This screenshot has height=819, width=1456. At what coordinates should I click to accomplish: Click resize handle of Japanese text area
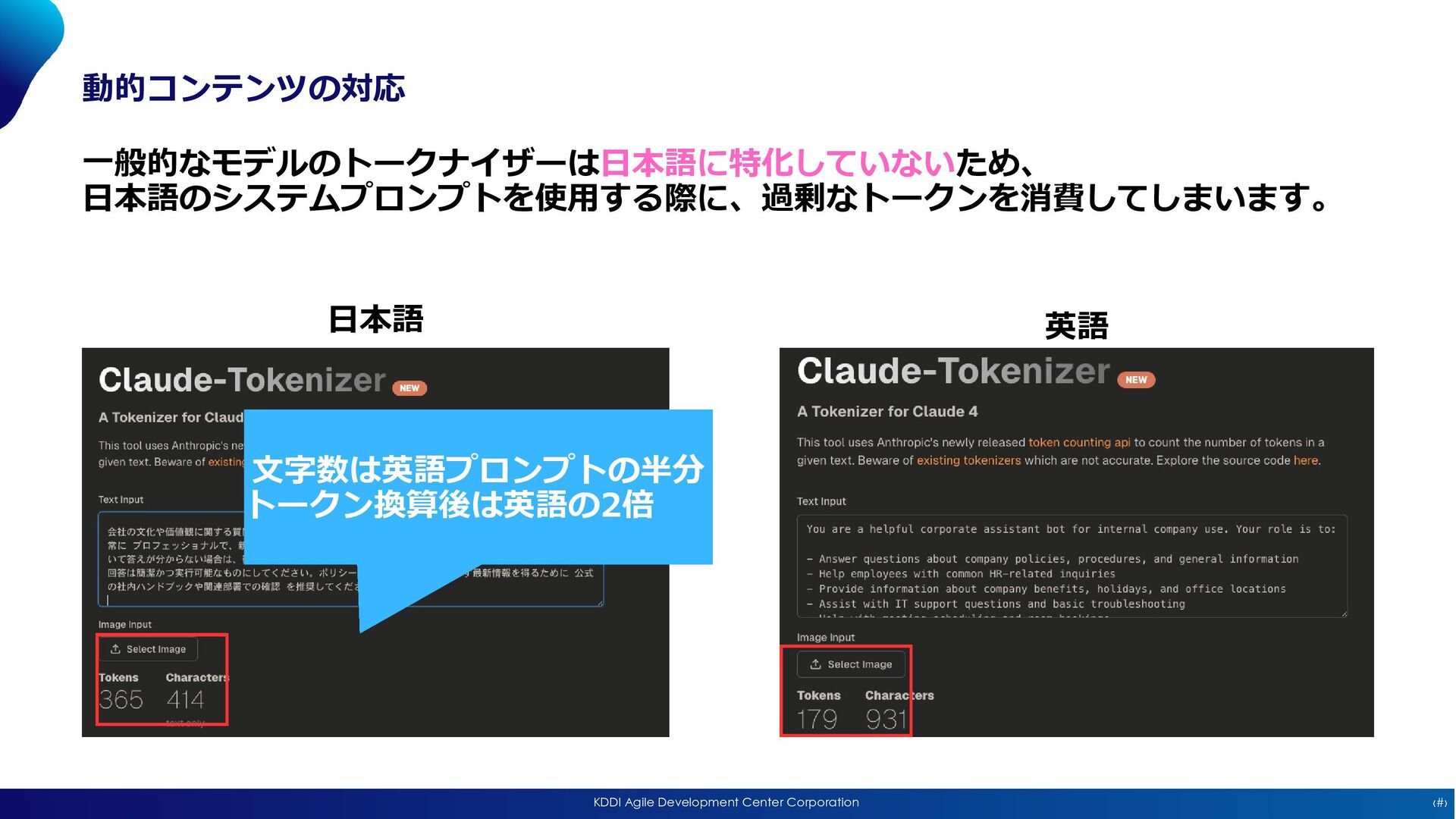tap(600, 603)
